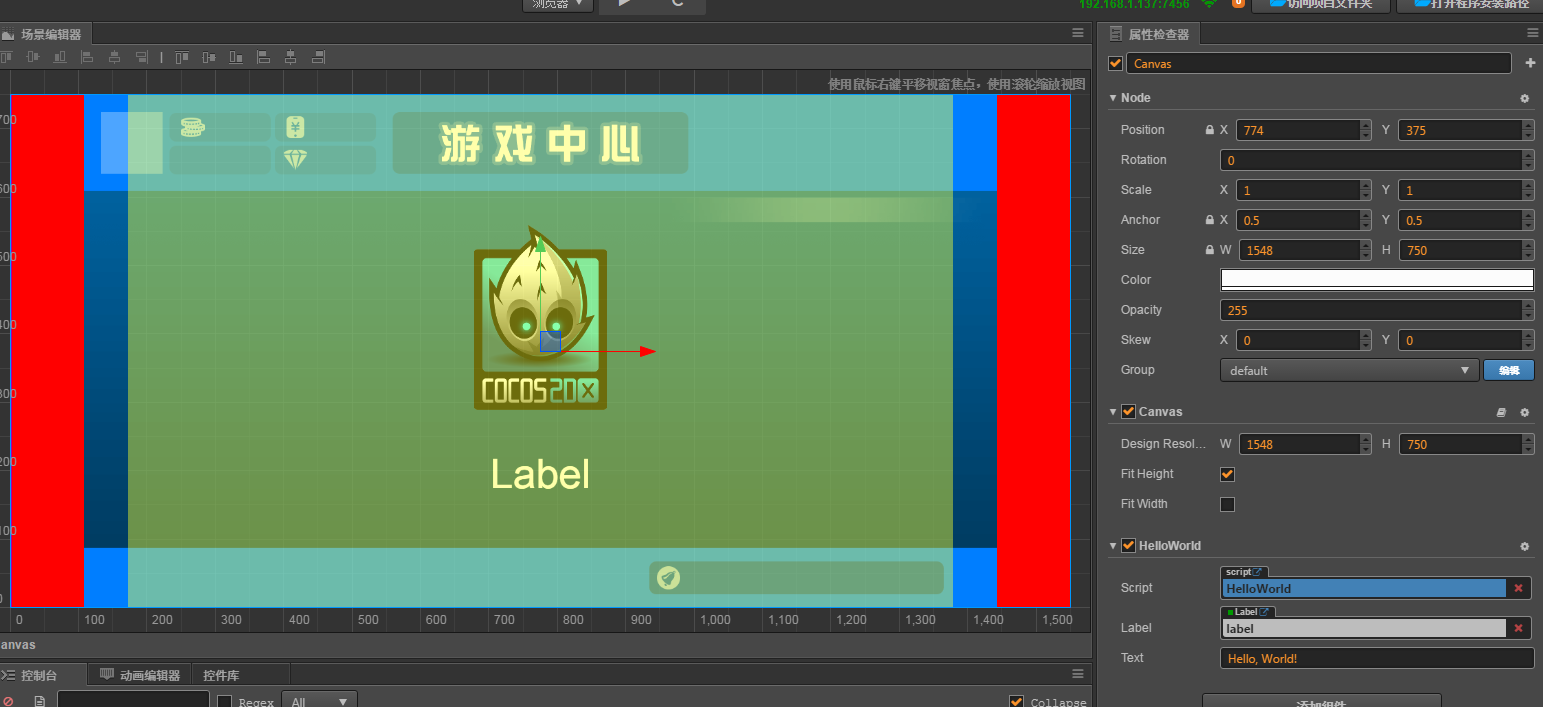Click the Canvas node name field
This screenshot has height=707, width=1543.
point(1319,63)
